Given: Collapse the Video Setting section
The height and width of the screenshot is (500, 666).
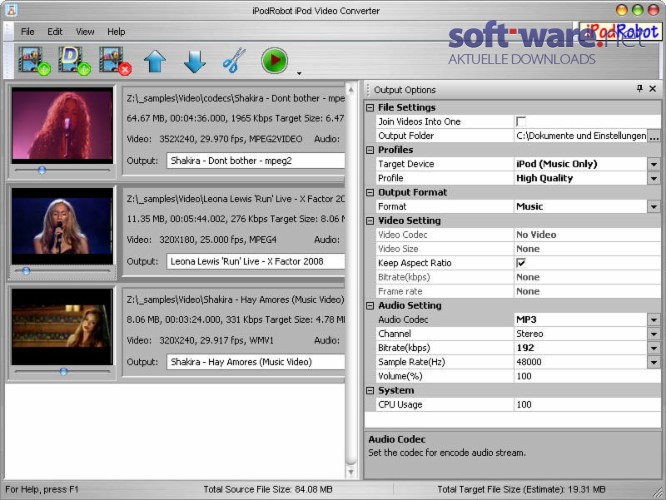Looking at the screenshot, I should coord(370,221).
